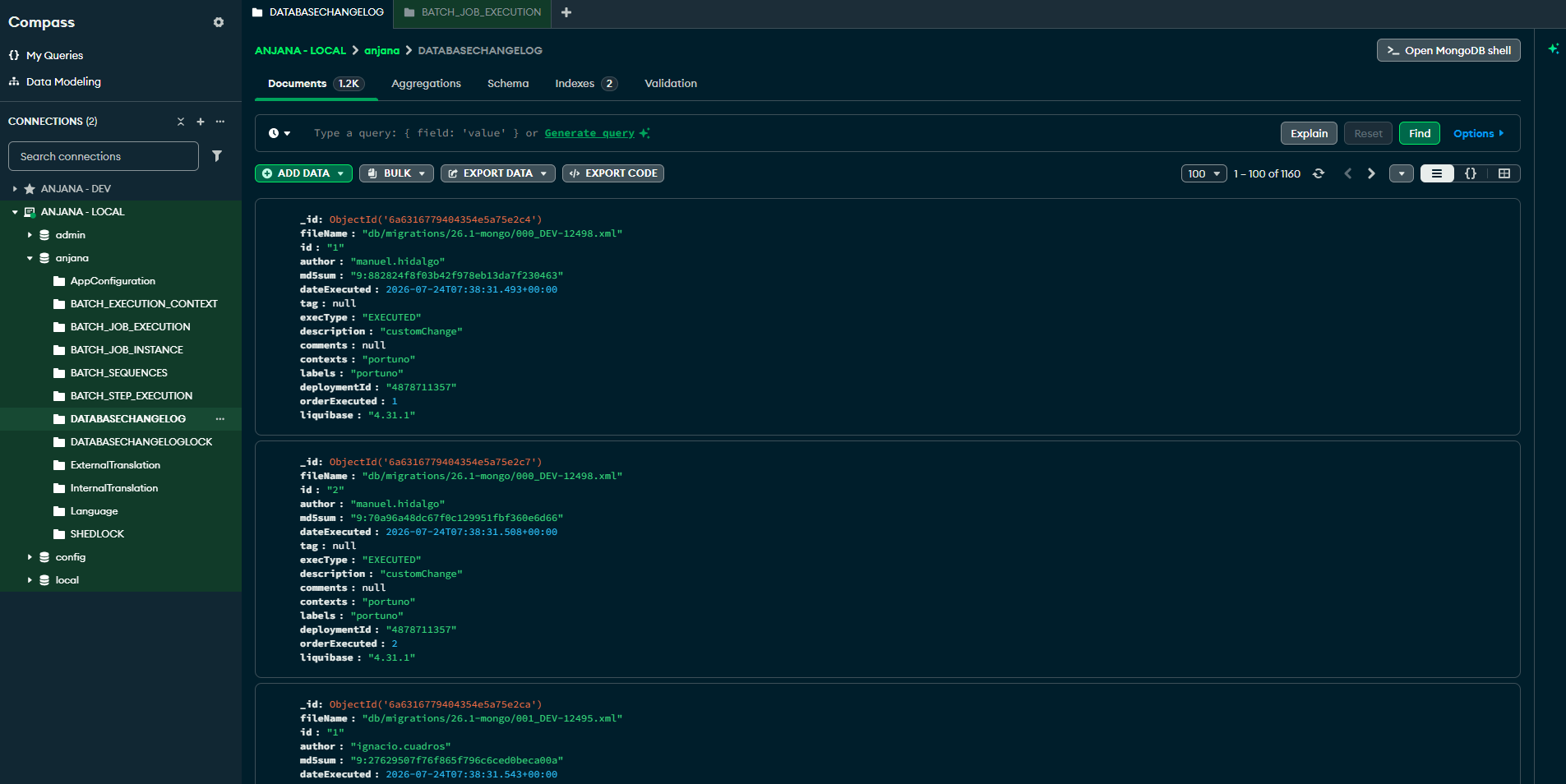Image resolution: width=1566 pixels, height=784 pixels.
Task: Click ANJANA - LOCAL breadcrumb link
Action: pyautogui.click(x=300, y=51)
